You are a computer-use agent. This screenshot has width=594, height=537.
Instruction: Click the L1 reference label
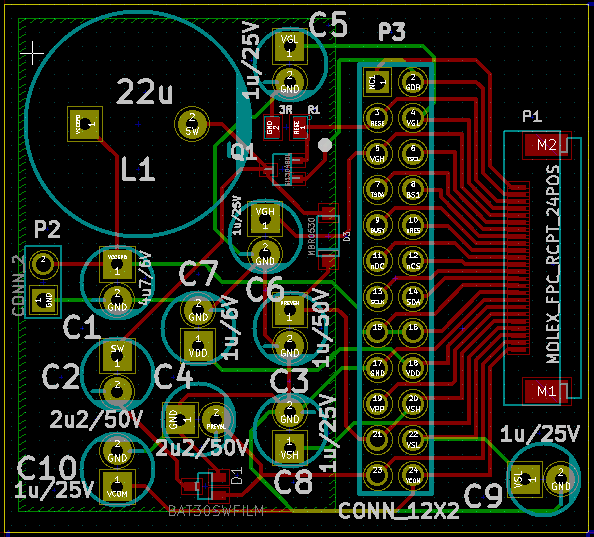(138, 169)
